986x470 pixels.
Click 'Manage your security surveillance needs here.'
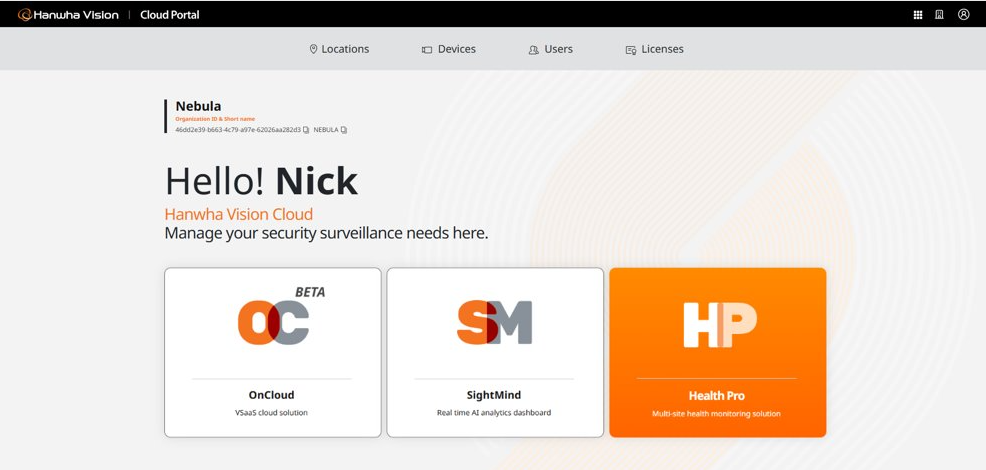[326, 233]
